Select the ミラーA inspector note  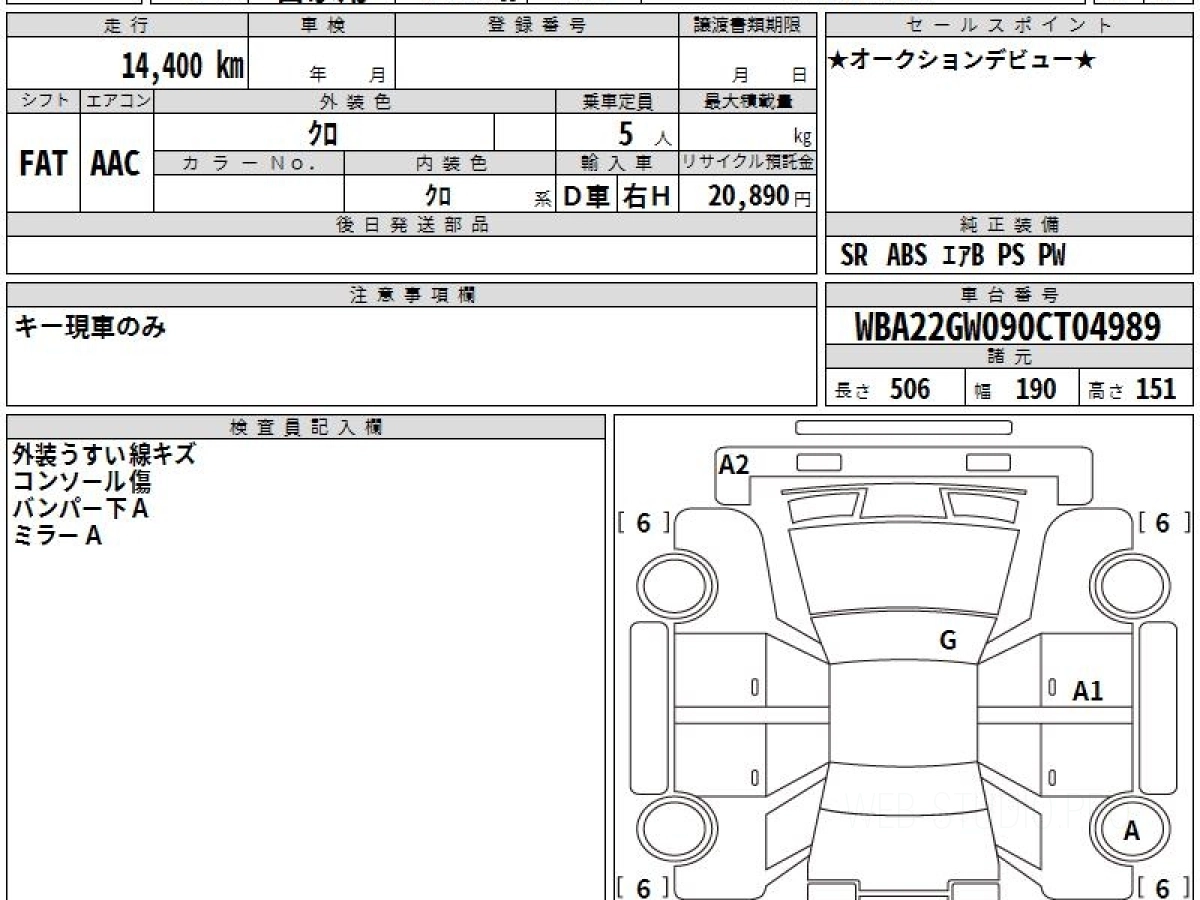click(x=57, y=536)
